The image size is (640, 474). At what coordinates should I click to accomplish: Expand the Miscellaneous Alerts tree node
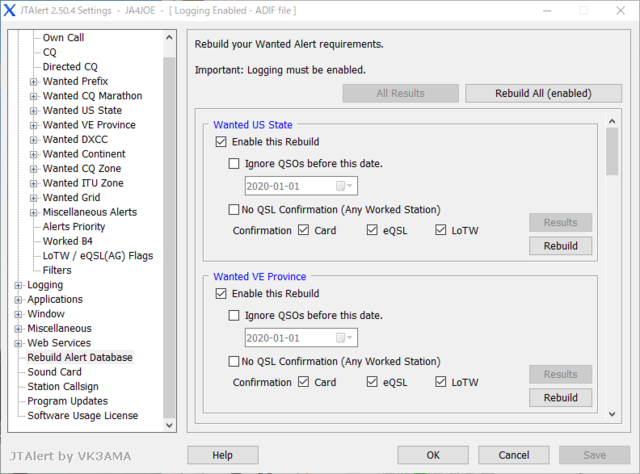[x=33, y=213]
